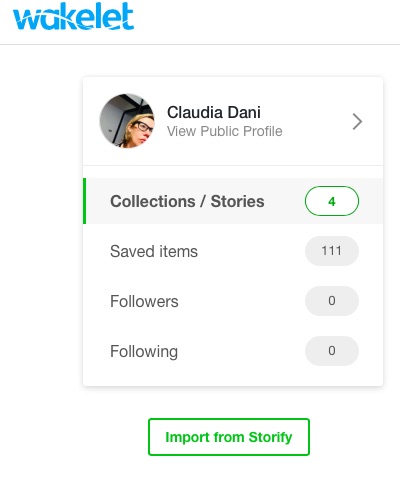Click the green active bar beside Collections

pyautogui.click(x=85, y=201)
